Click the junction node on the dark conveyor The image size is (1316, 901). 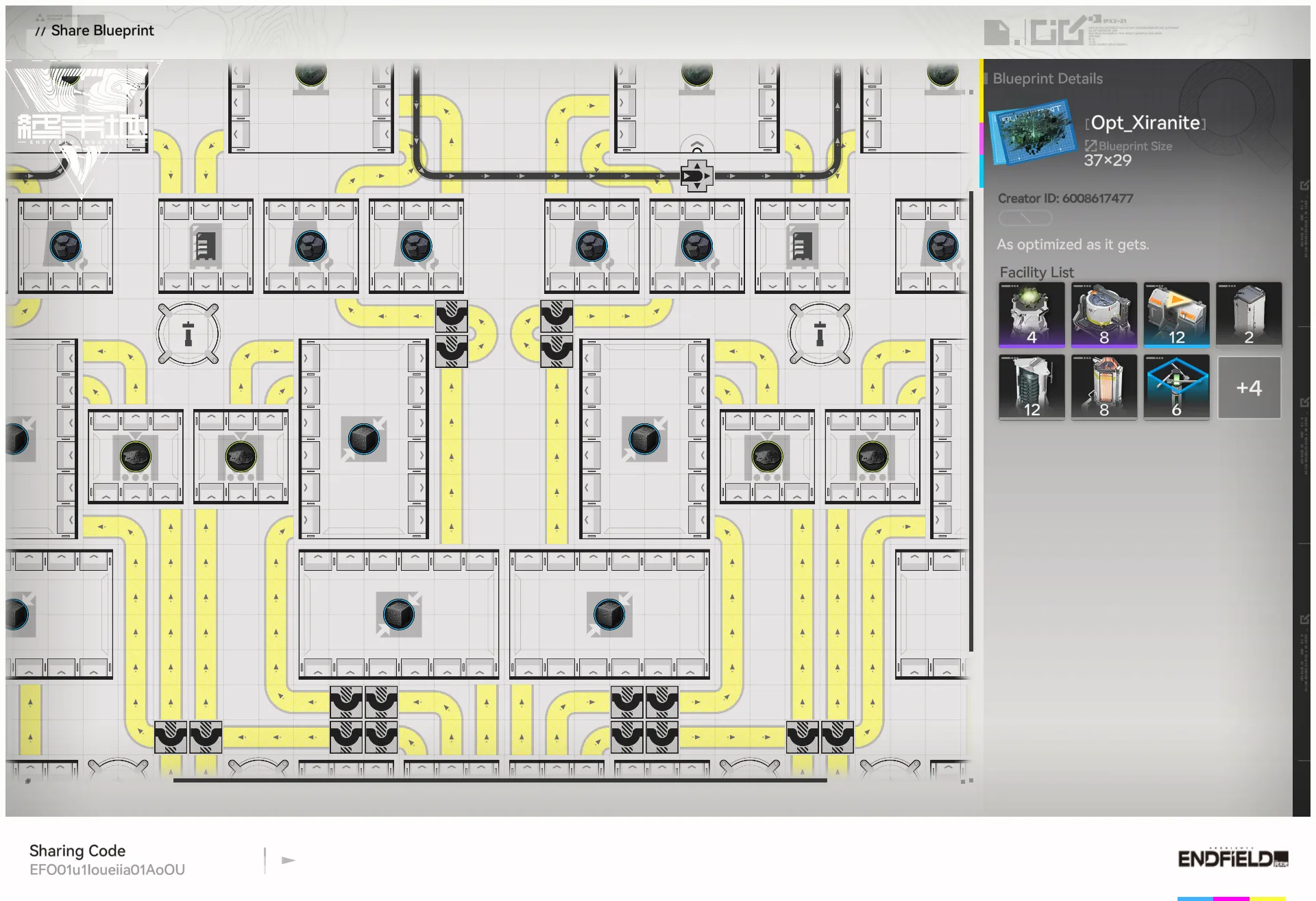[x=696, y=176]
